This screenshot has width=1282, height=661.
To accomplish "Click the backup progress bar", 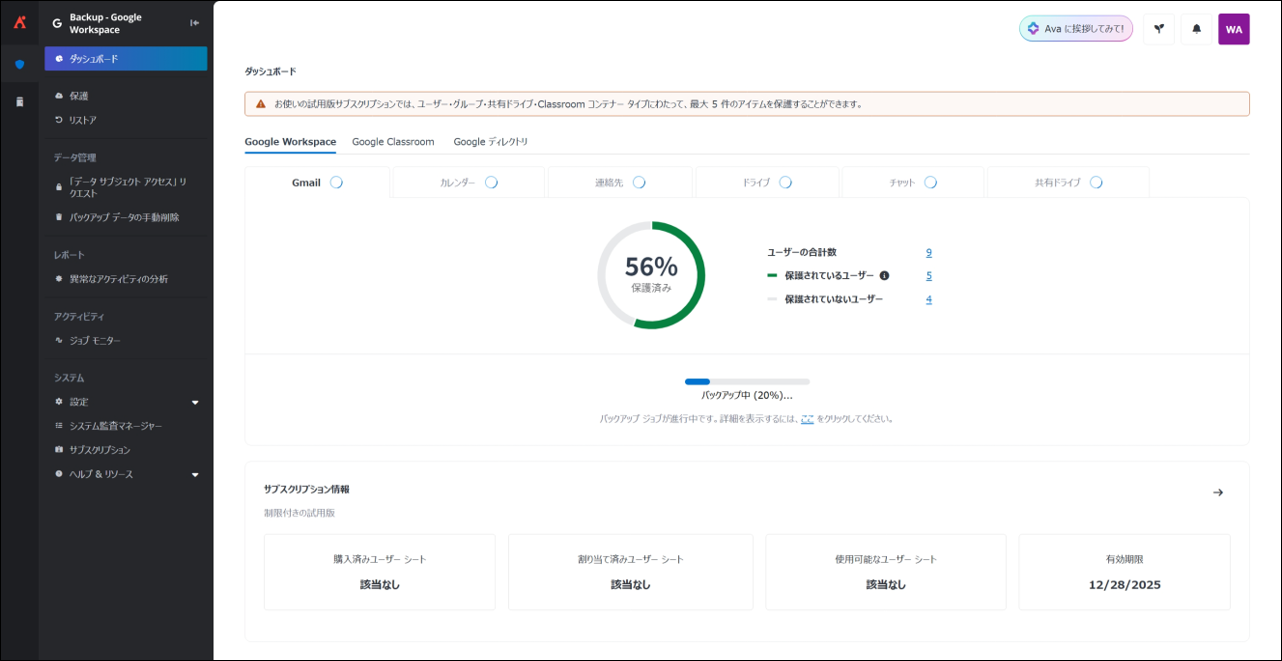I will tap(747, 381).
